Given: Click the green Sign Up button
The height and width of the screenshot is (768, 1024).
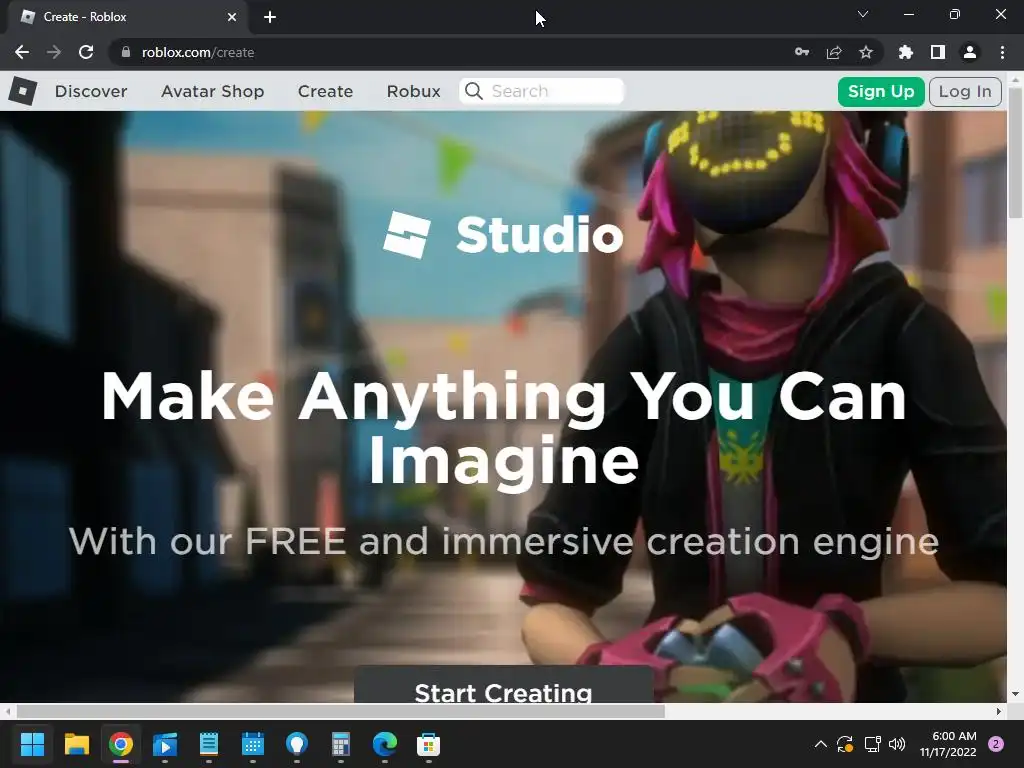Looking at the screenshot, I should tap(881, 91).
